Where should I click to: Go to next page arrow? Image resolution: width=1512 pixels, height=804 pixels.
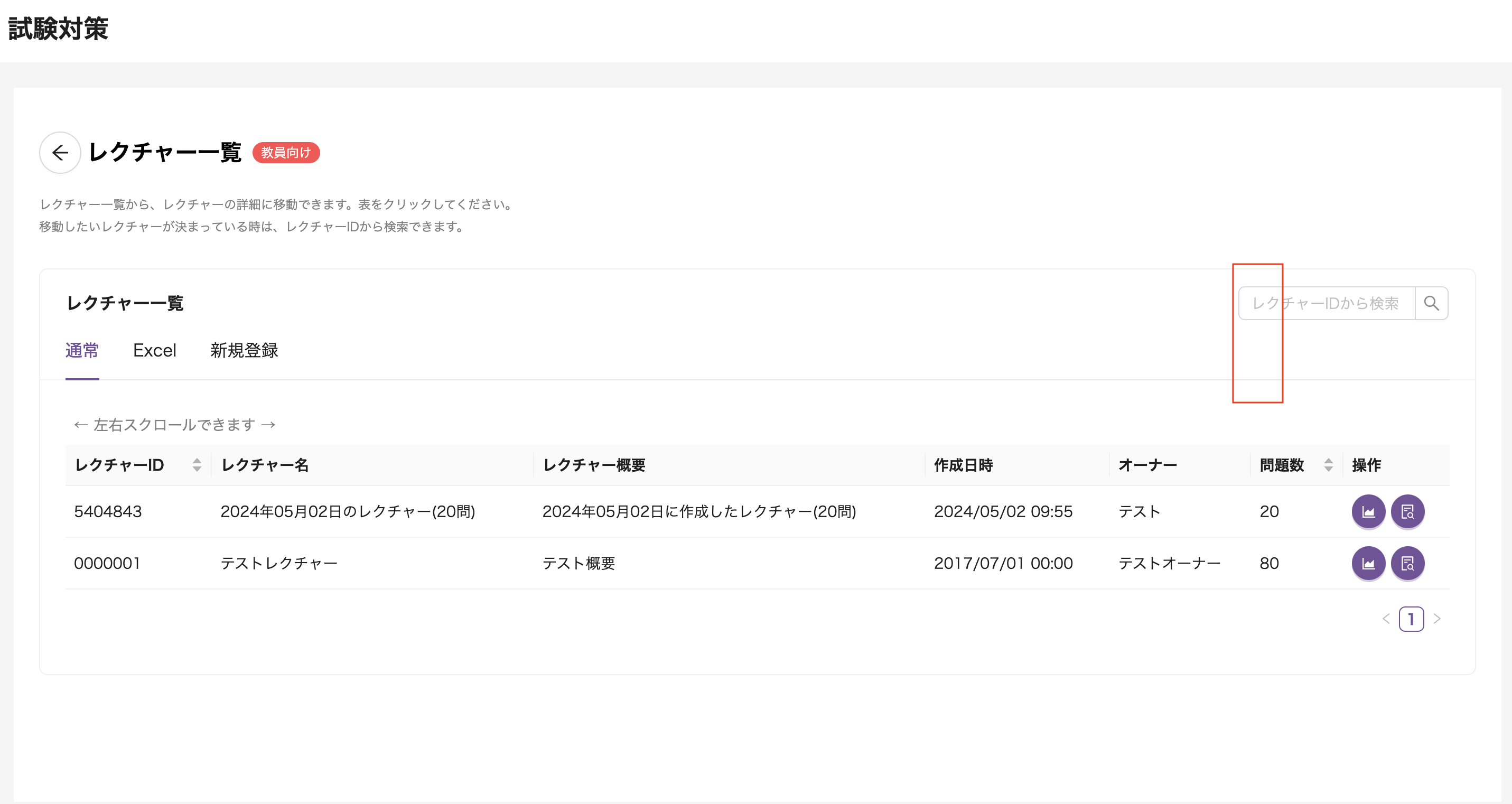[x=1436, y=619]
